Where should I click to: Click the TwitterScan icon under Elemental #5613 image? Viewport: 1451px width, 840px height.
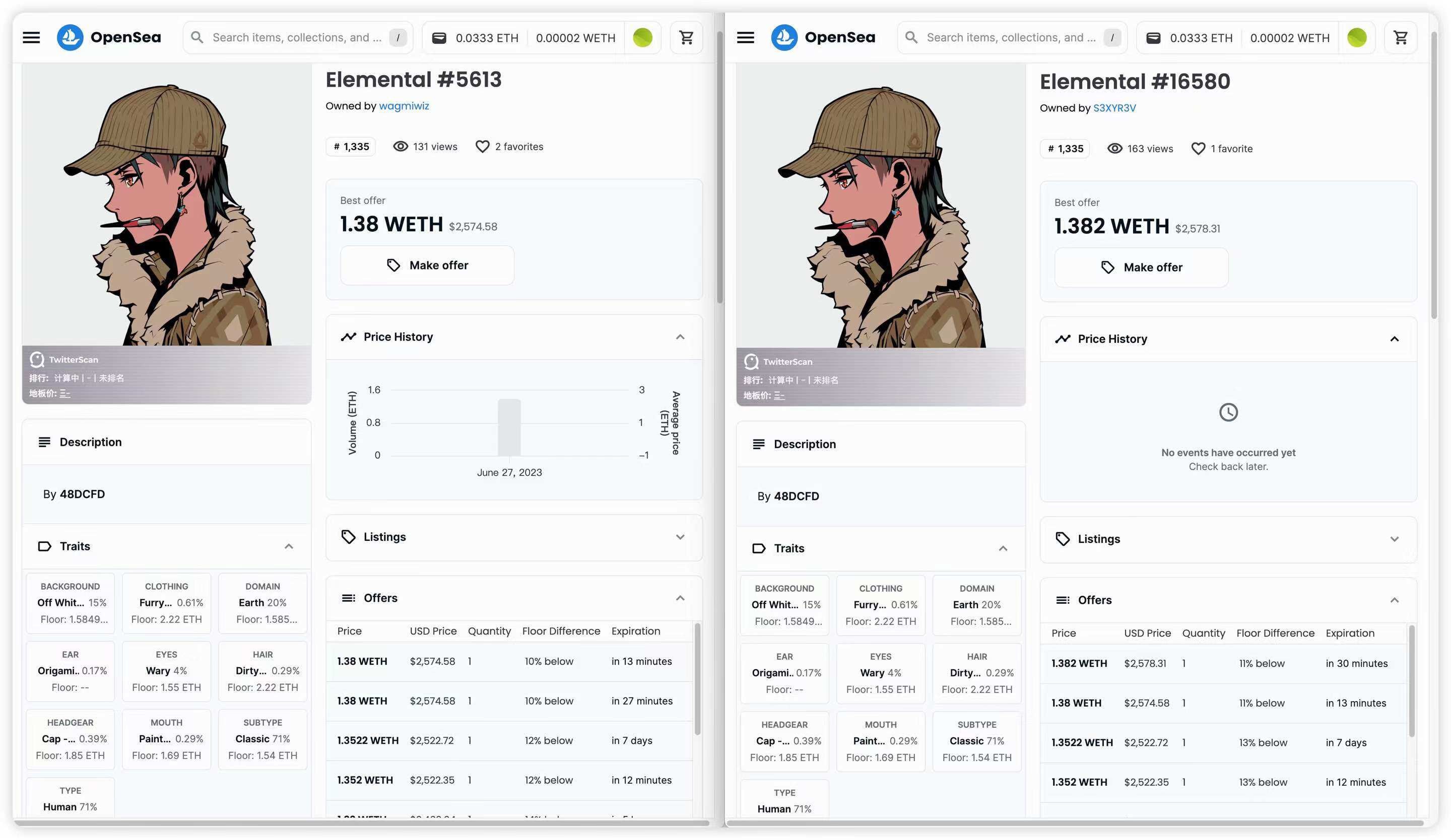click(x=37, y=360)
